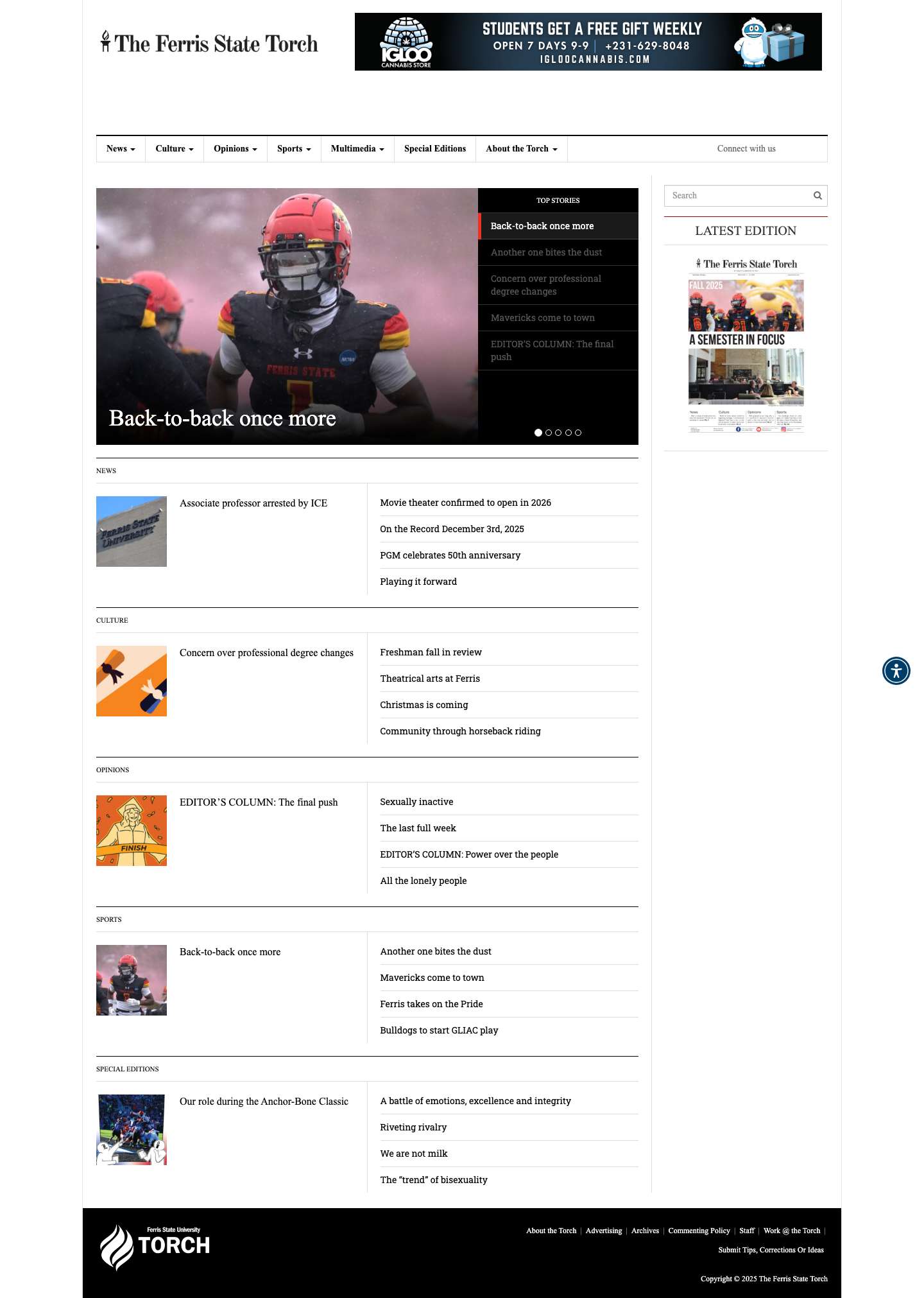Screen dimensions: 924x1298
Task: Open the 'Riveting rivalry' article
Action: (x=413, y=1127)
